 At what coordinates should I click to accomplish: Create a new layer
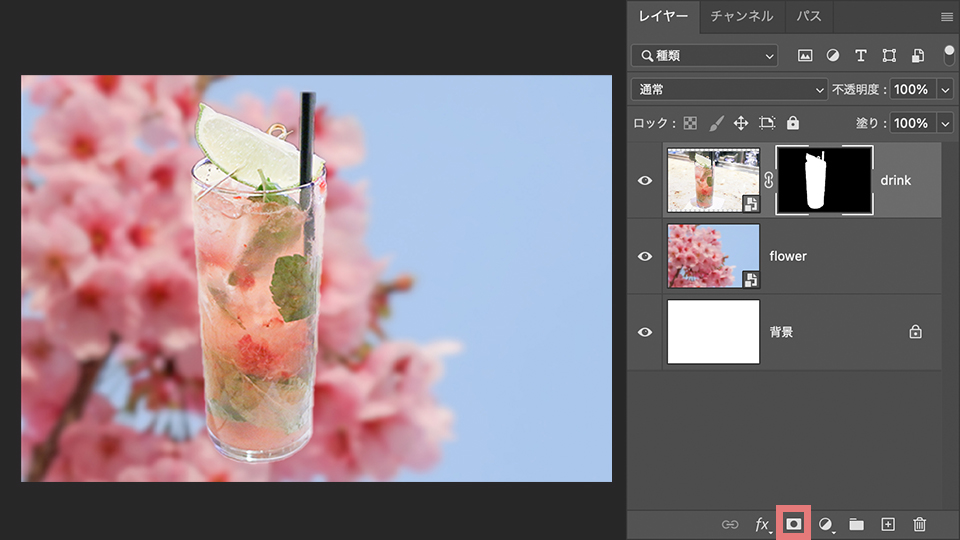[x=888, y=524]
